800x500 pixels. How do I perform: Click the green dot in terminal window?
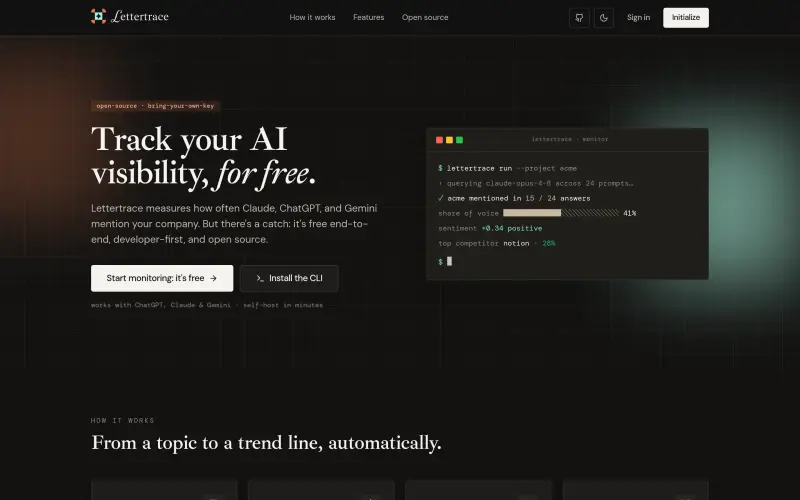459,140
